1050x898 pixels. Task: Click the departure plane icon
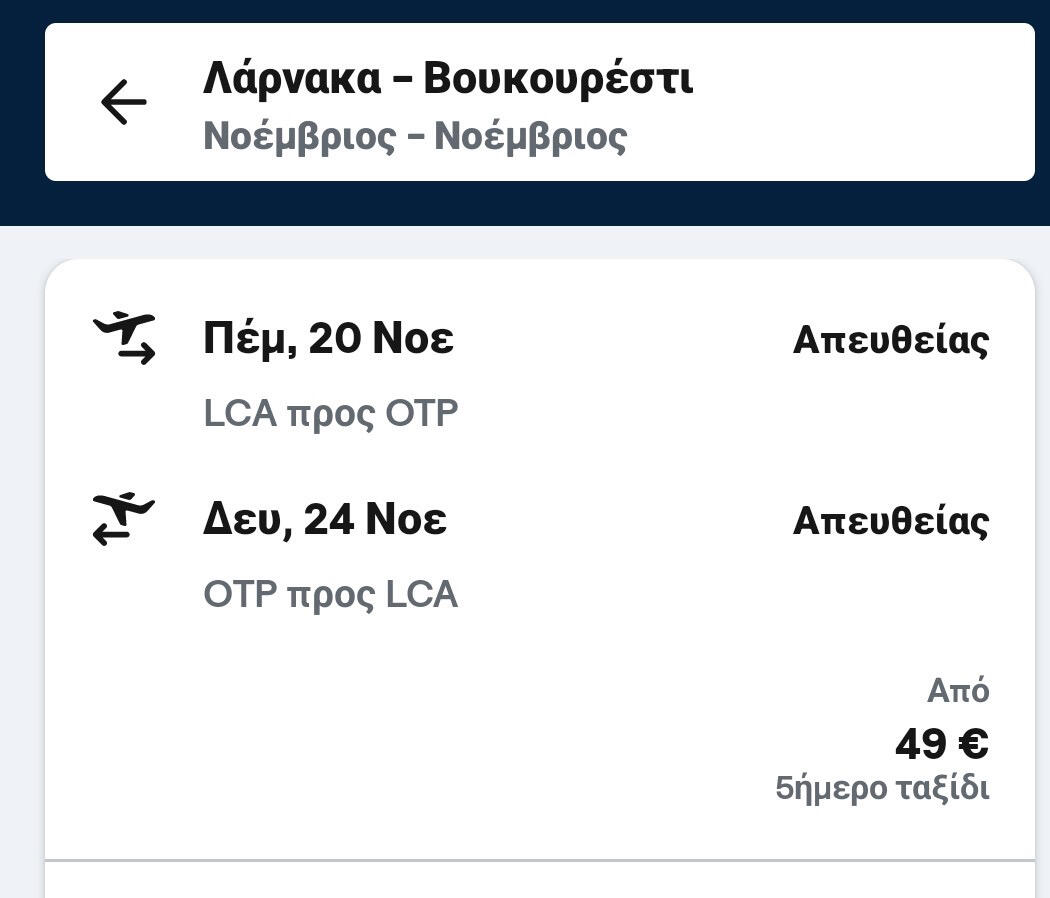pyautogui.click(x=124, y=338)
